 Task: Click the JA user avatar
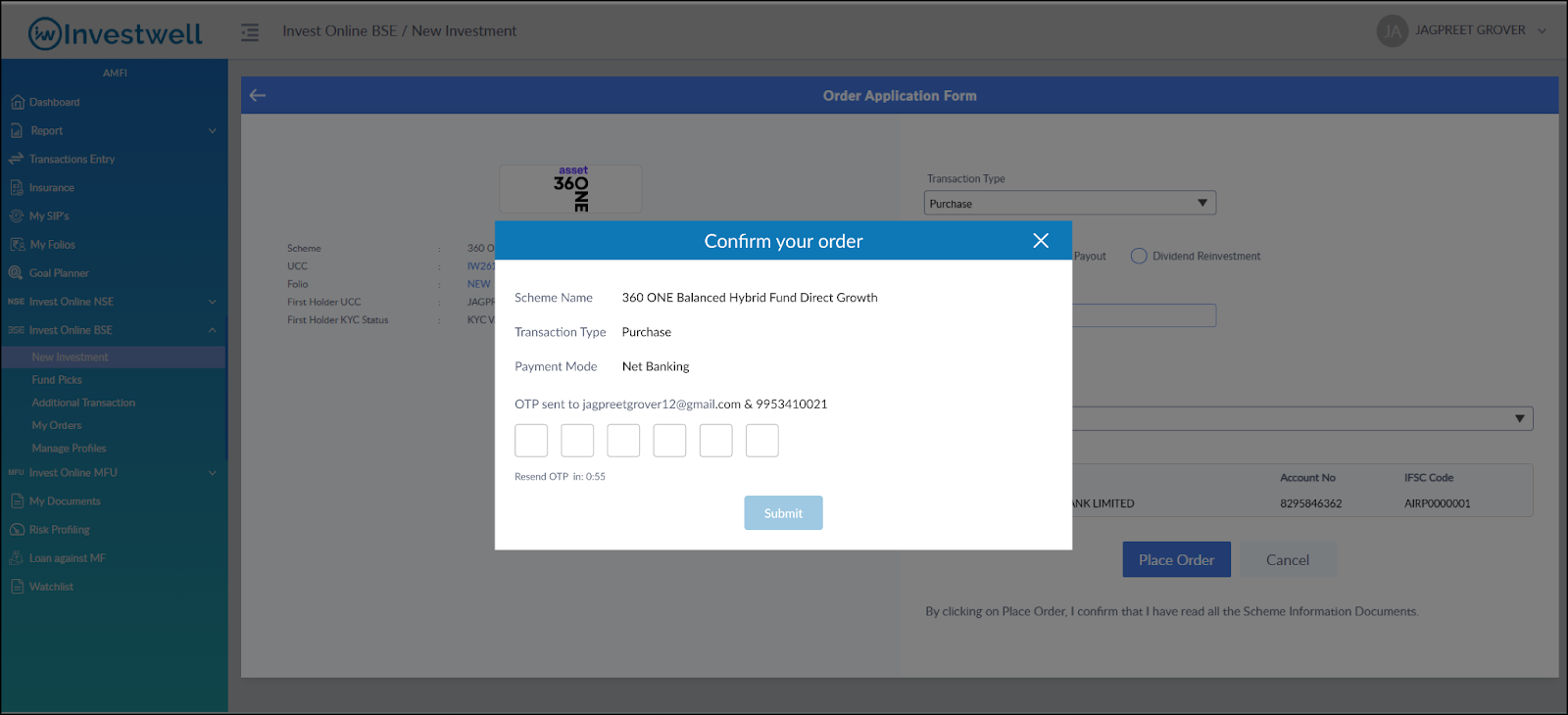point(1392,30)
